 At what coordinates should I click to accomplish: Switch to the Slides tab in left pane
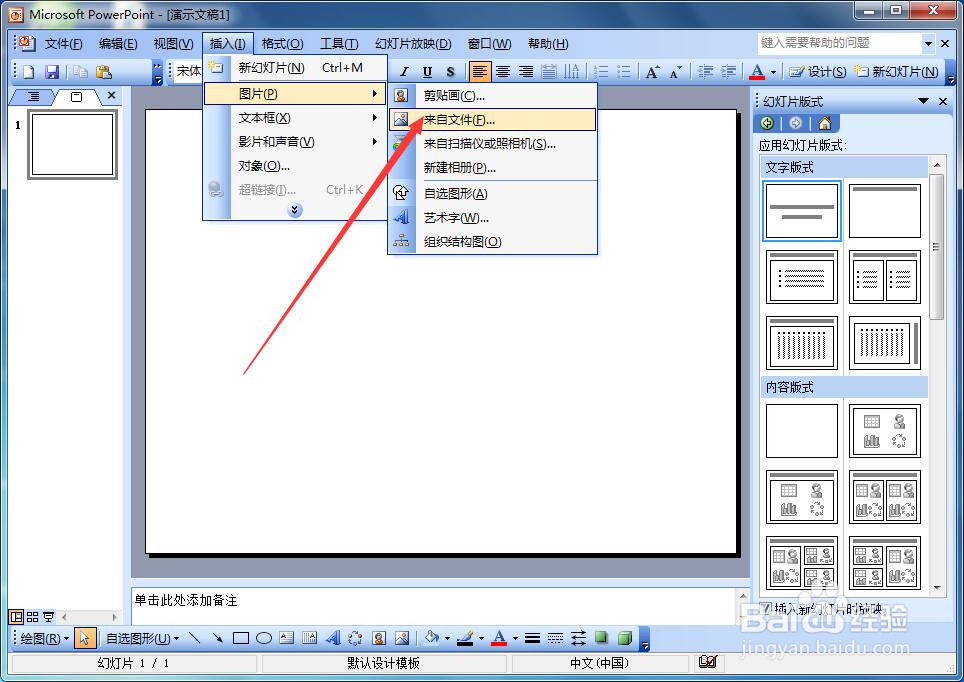pyautogui.click(x=76, y=97)
